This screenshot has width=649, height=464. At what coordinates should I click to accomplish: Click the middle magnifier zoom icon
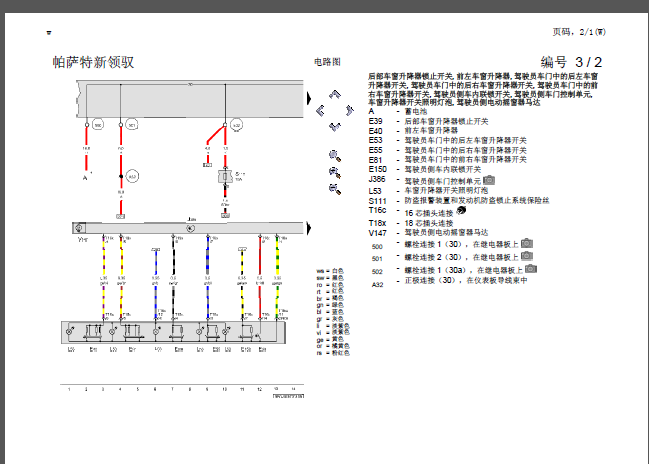tap(335, 173)
